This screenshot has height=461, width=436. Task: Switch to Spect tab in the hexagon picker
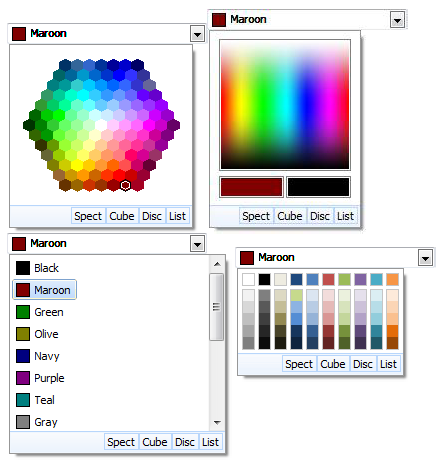88,216
